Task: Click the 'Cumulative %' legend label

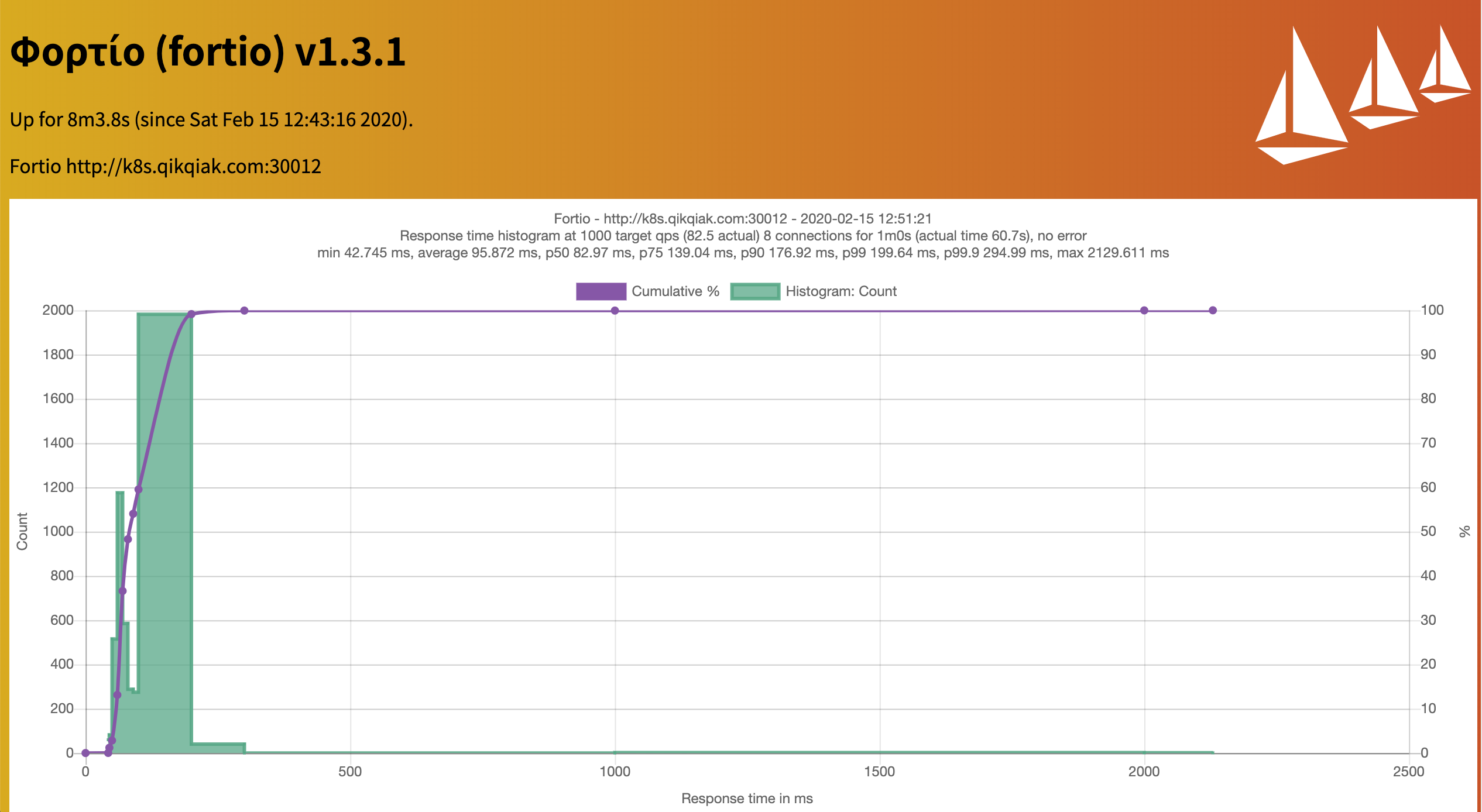Action: (x=675, y=291)
